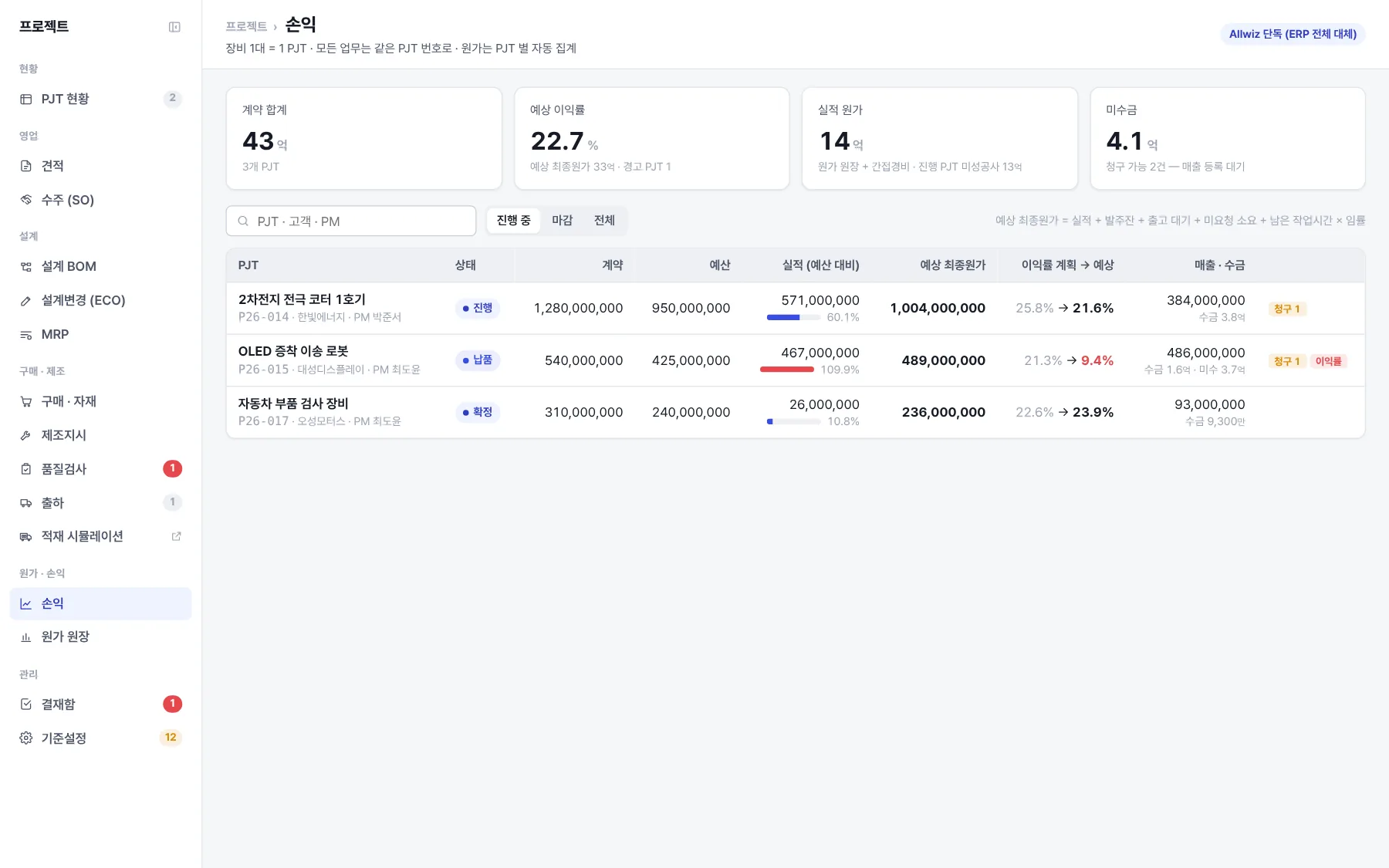The image size is (1389, 868).
Task: Open project 자동차 부품 검사 장비
Action: [293, 404]
